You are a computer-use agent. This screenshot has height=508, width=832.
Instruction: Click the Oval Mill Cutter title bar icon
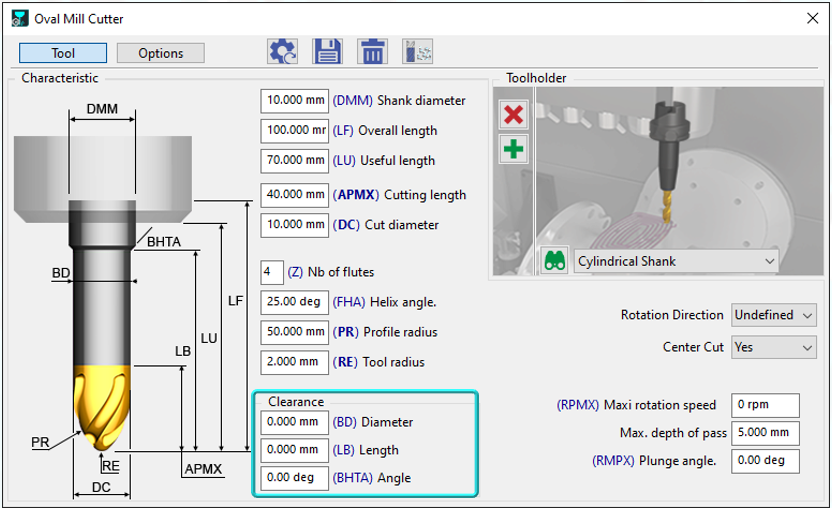(x=19, y=19)
